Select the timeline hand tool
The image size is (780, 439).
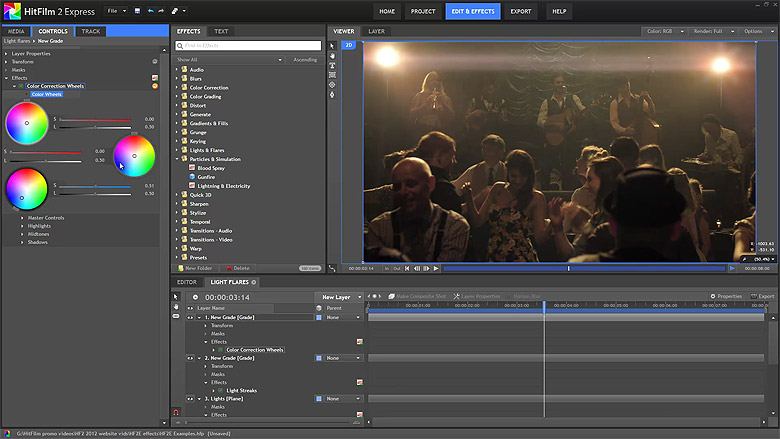point(176,306)
